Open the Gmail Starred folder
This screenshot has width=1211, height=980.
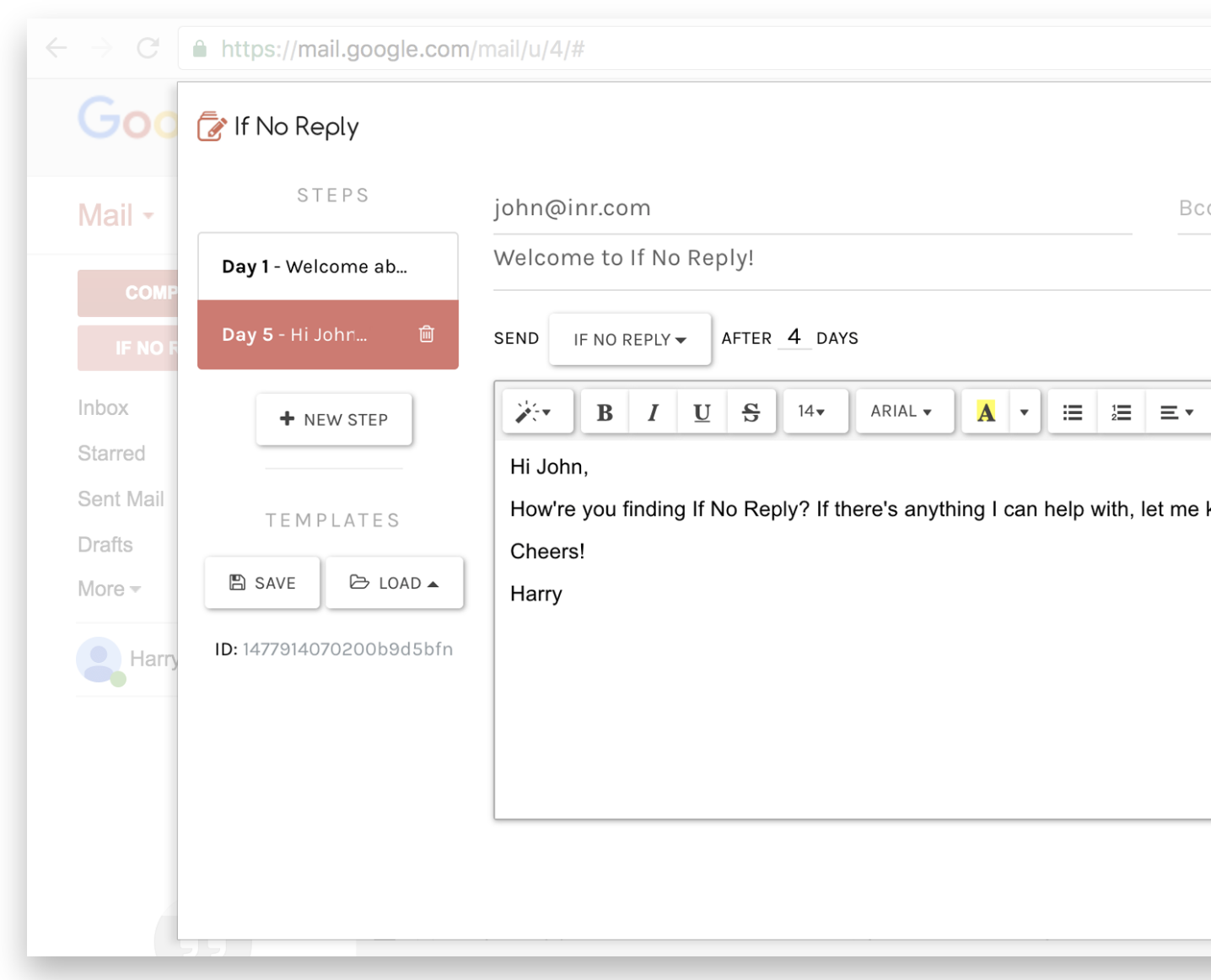(x=111, y=454)
